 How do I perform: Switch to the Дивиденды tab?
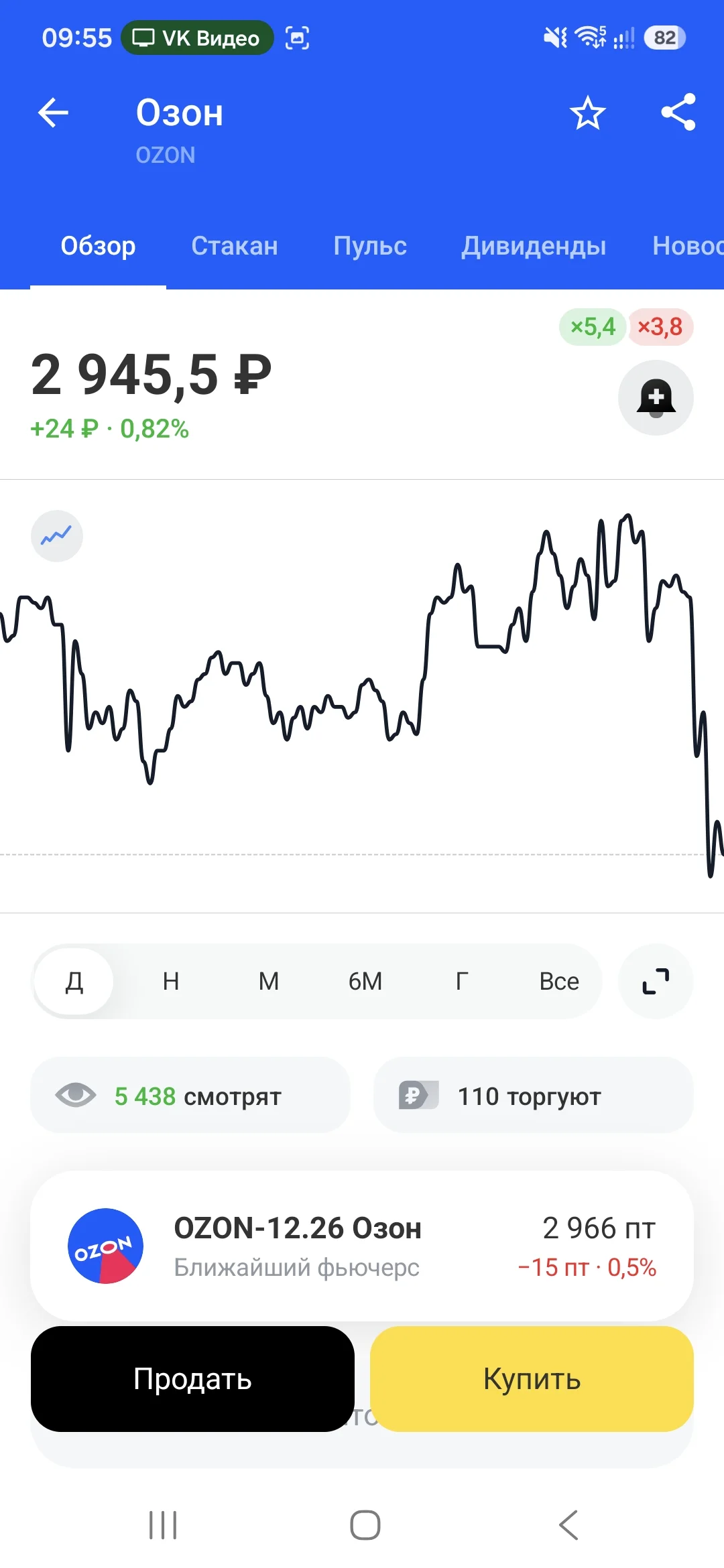click(x=534, y=246)
